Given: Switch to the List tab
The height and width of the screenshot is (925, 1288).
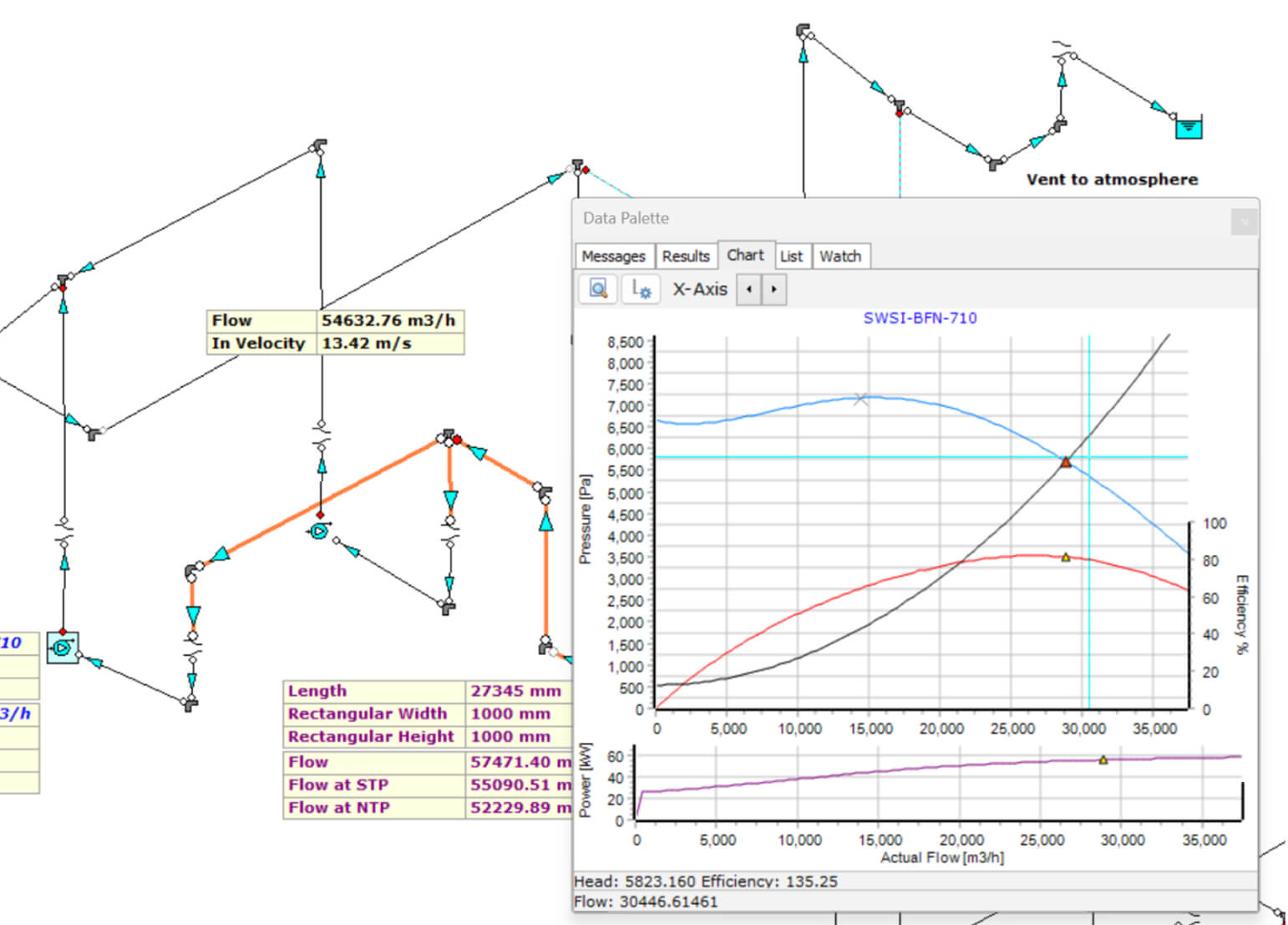Looking at the screenshot, I should tap(791, 257).
